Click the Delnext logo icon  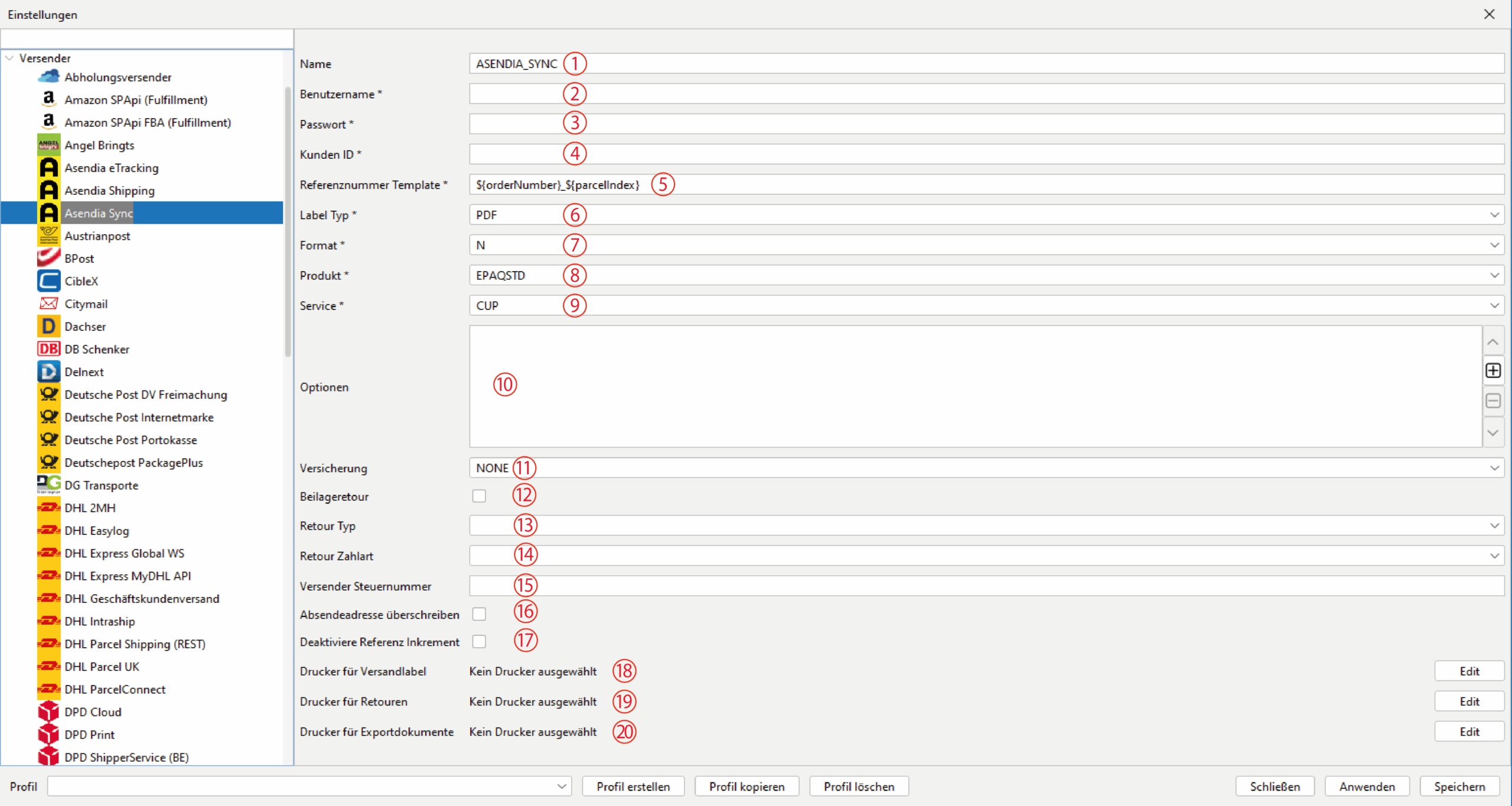(48, 371)
